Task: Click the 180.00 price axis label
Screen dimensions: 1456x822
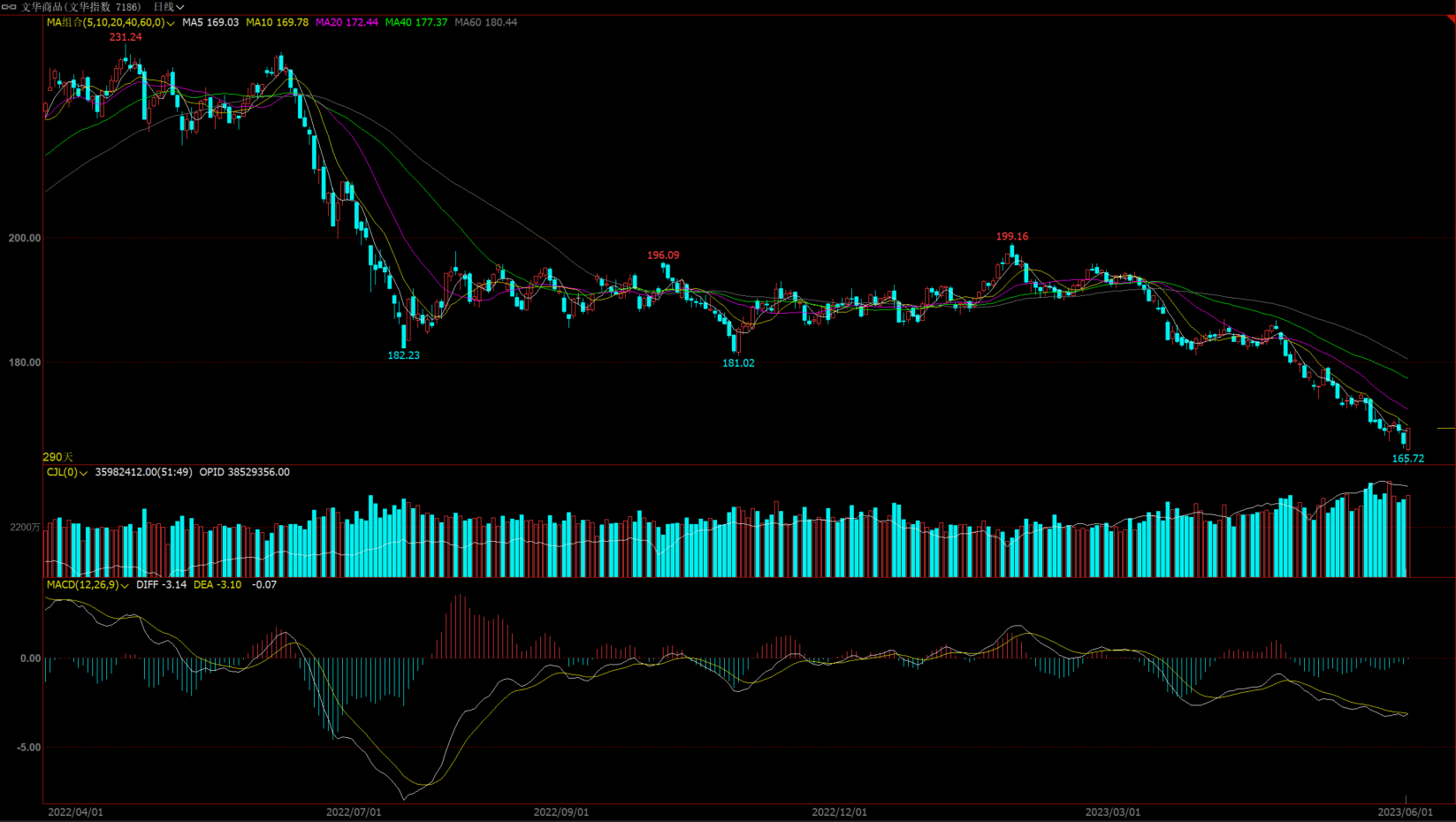Action: (x=25, y=362)
